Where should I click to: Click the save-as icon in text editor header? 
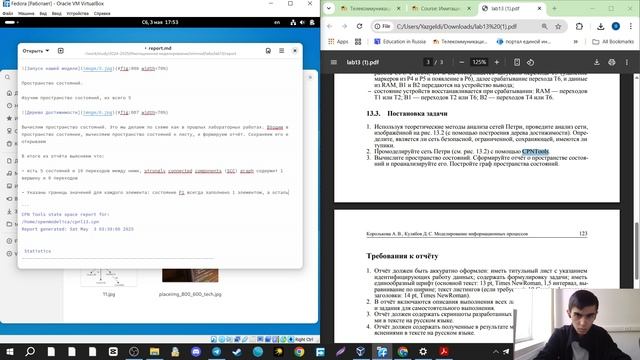point(268,51)
